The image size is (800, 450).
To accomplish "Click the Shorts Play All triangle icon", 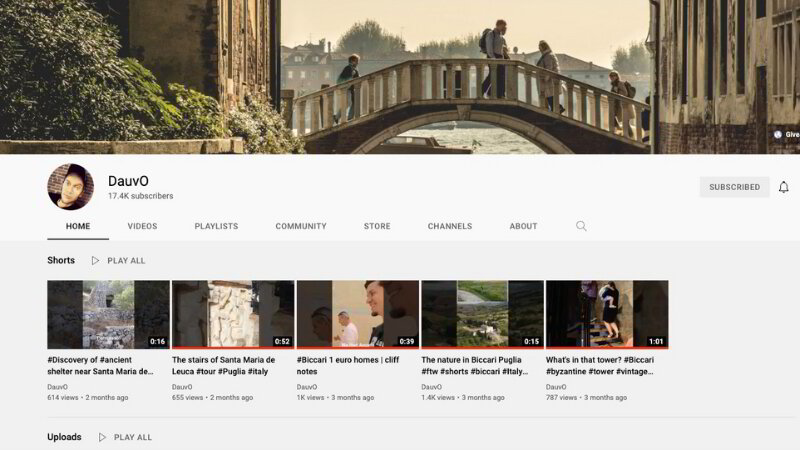I will coord(96,261).
